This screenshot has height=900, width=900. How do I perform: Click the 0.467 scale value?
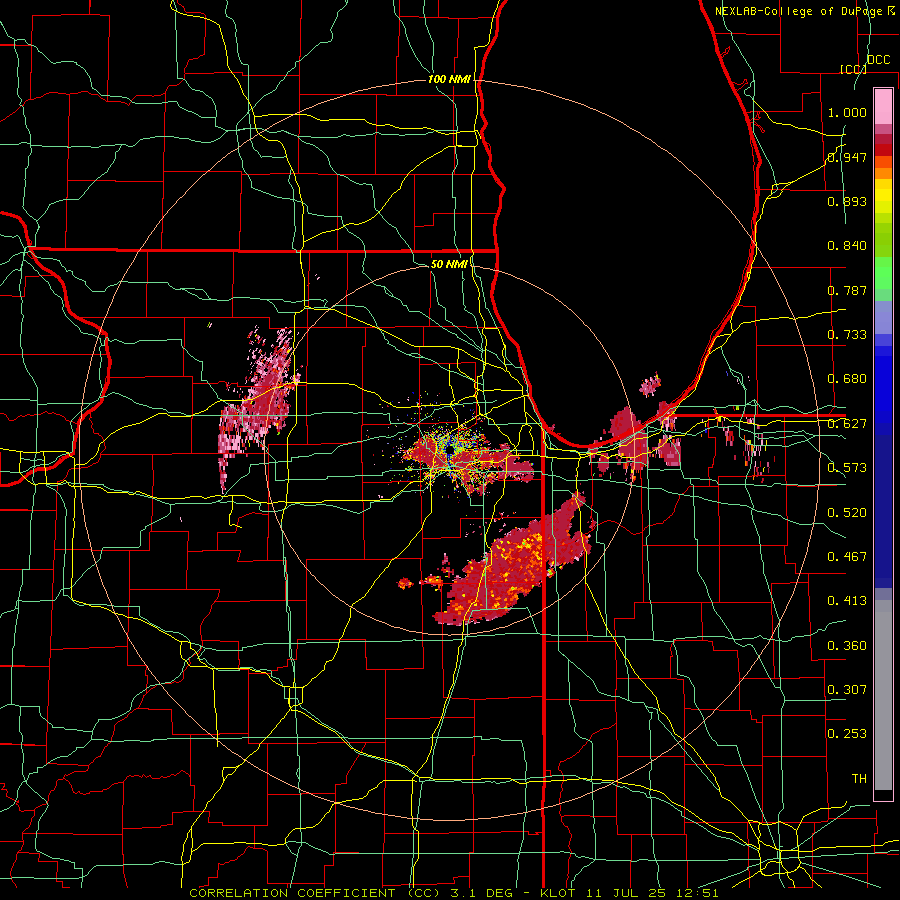(847, 557)
